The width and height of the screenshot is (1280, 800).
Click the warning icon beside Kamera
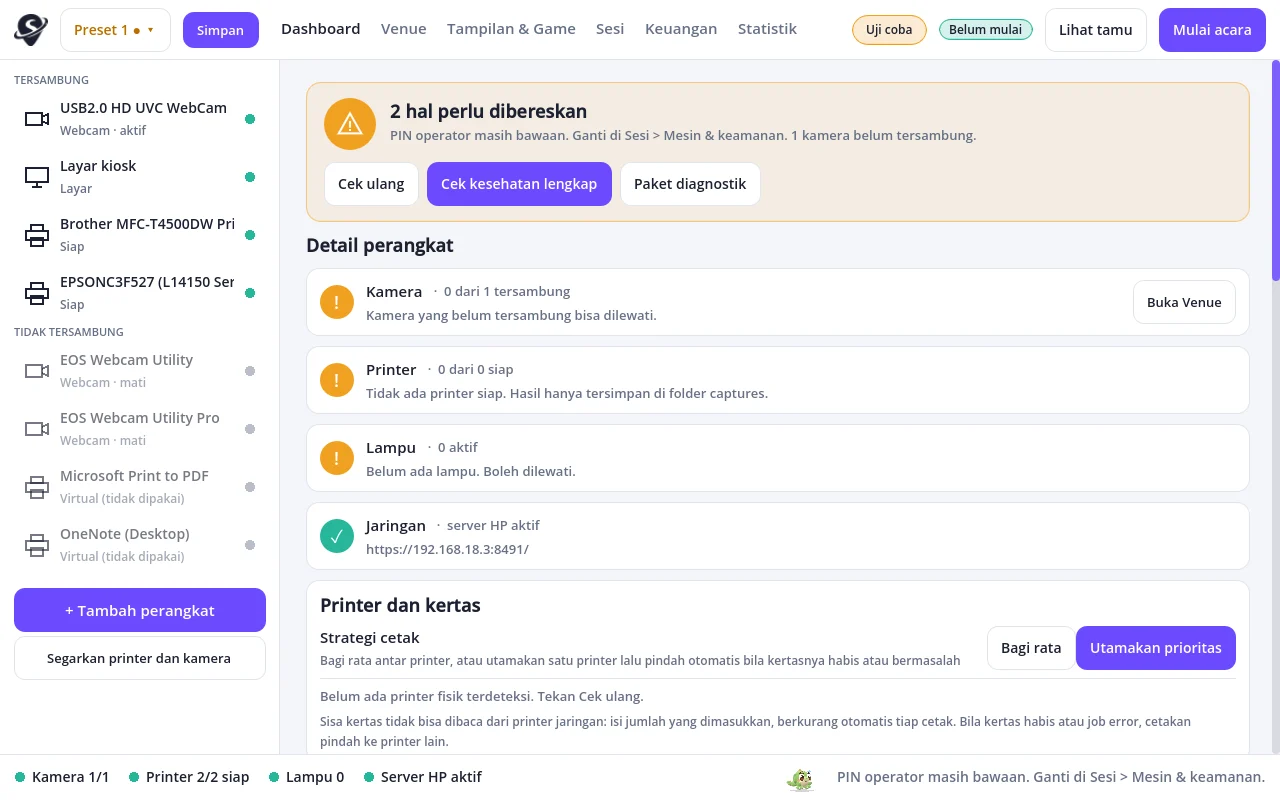[337, 302]
